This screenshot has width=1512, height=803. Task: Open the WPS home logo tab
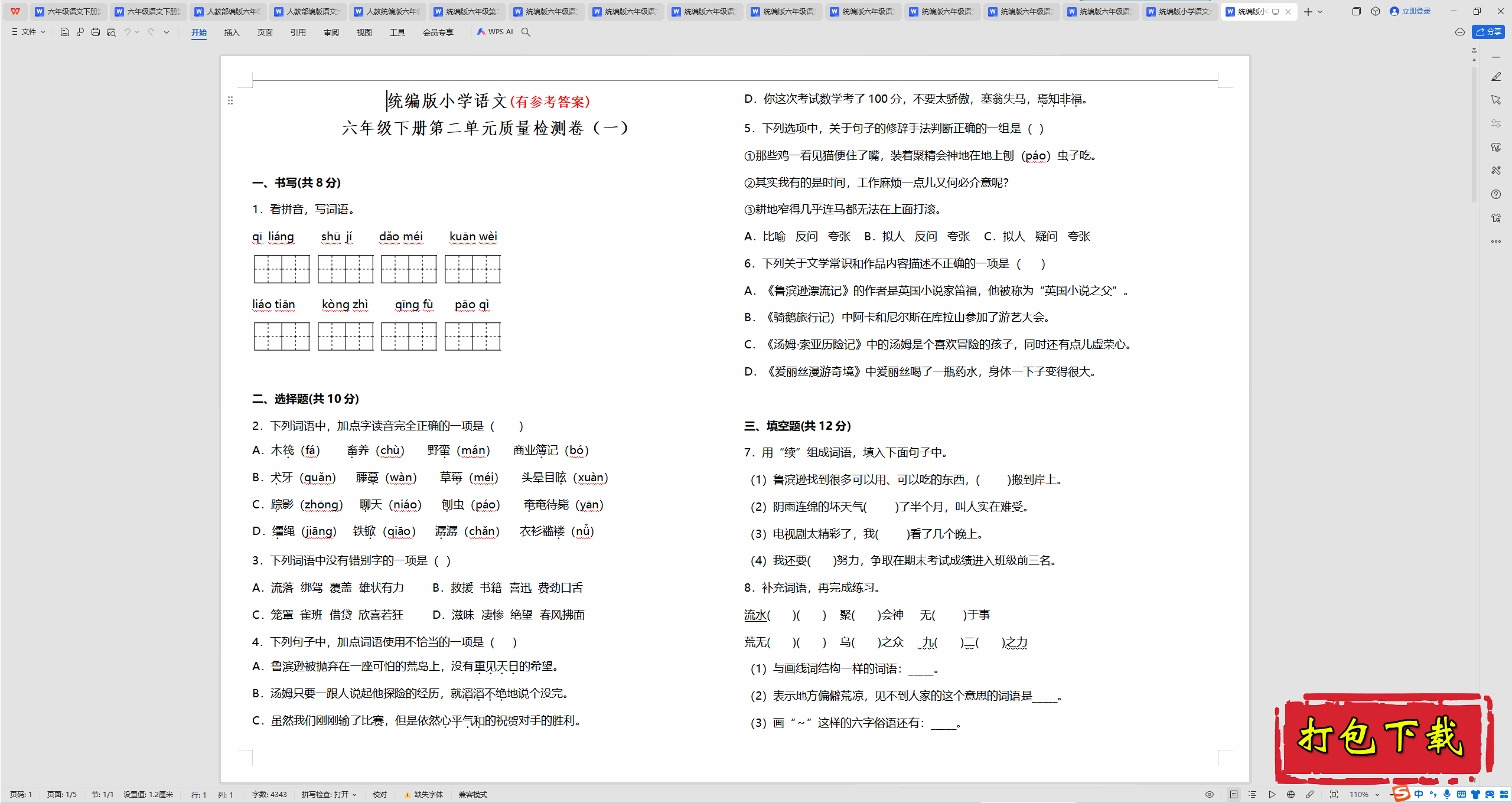click(15, 11)
